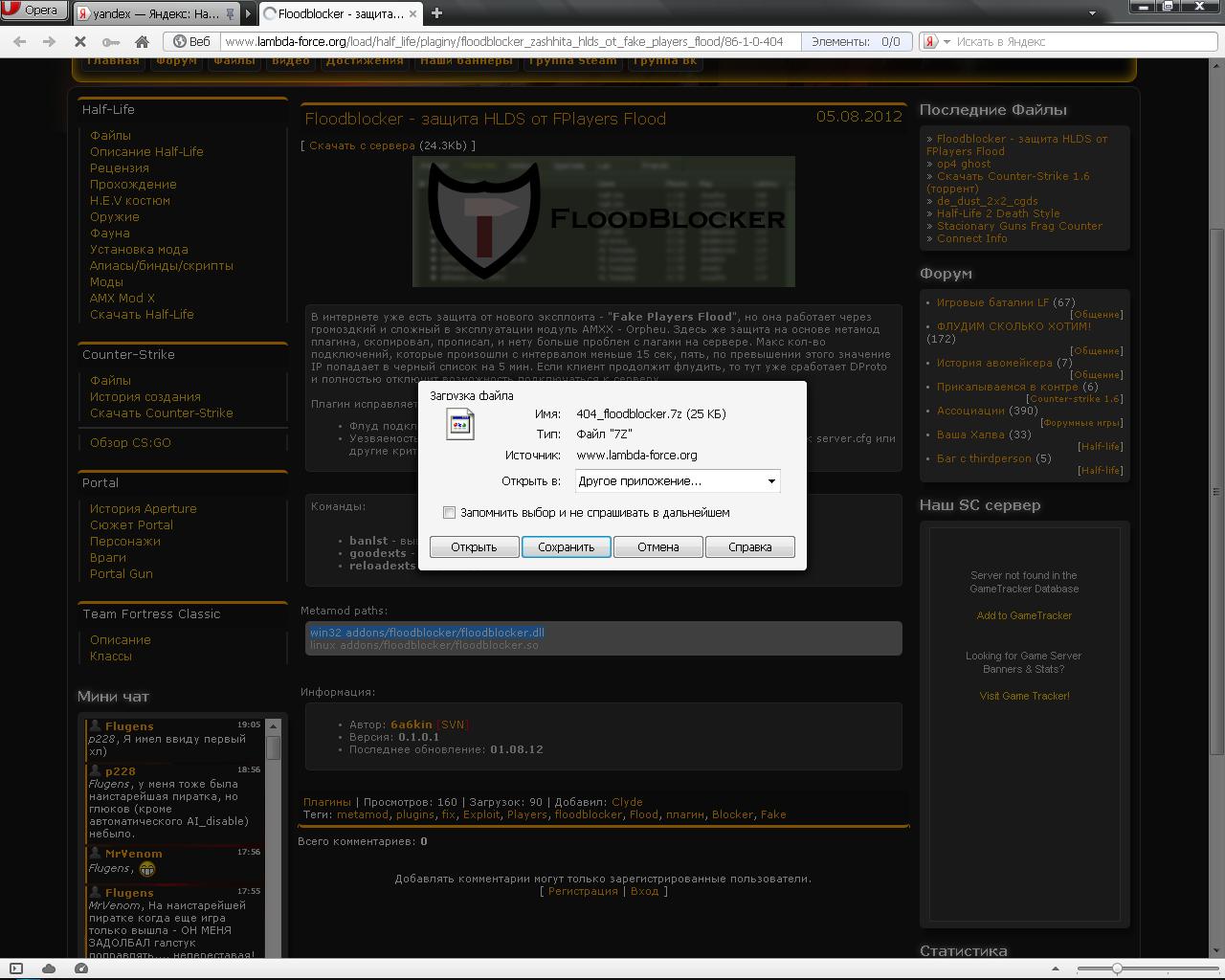Open the 'Portal Gun' sidebar link

tap(122, 574)
